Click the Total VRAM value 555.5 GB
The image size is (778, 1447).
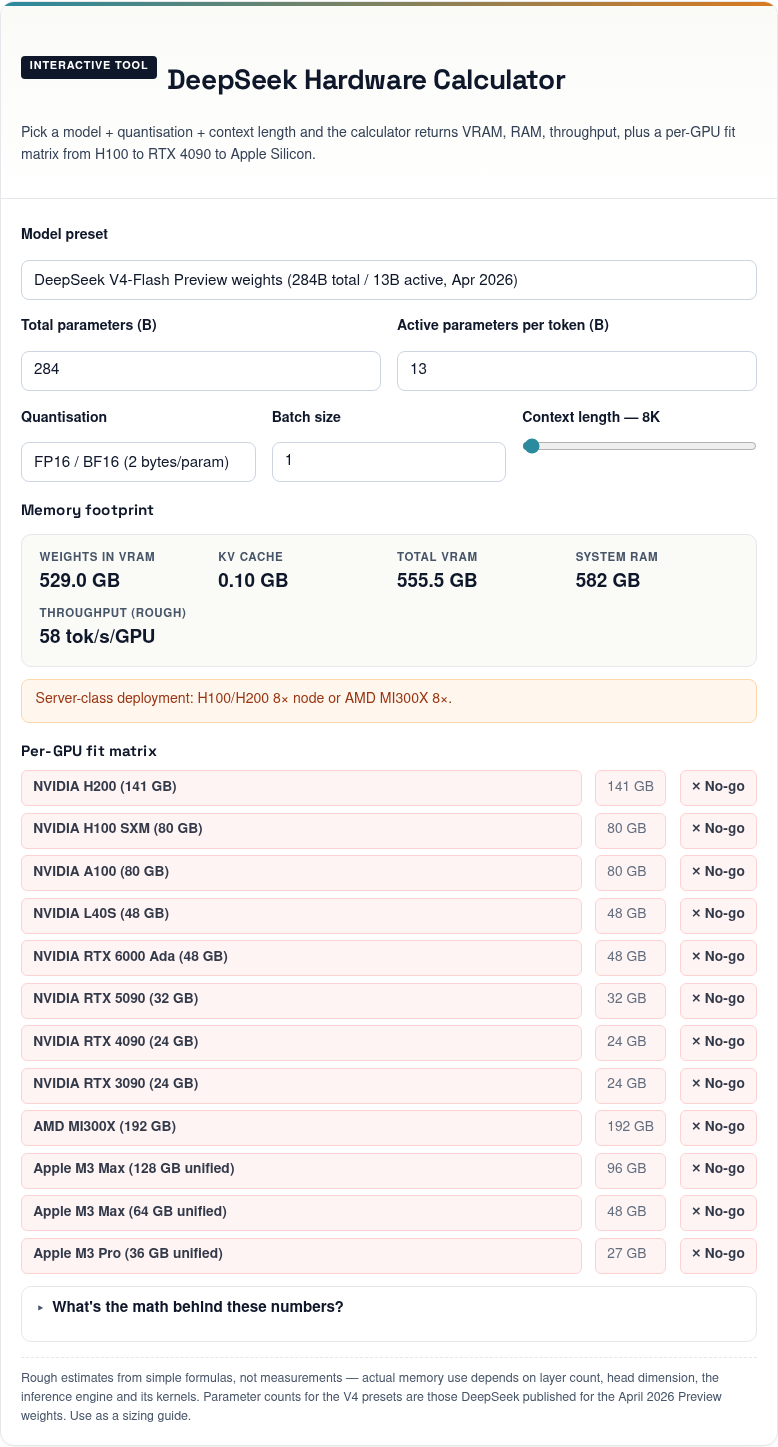pyautogui.click(x=437, y=581)
